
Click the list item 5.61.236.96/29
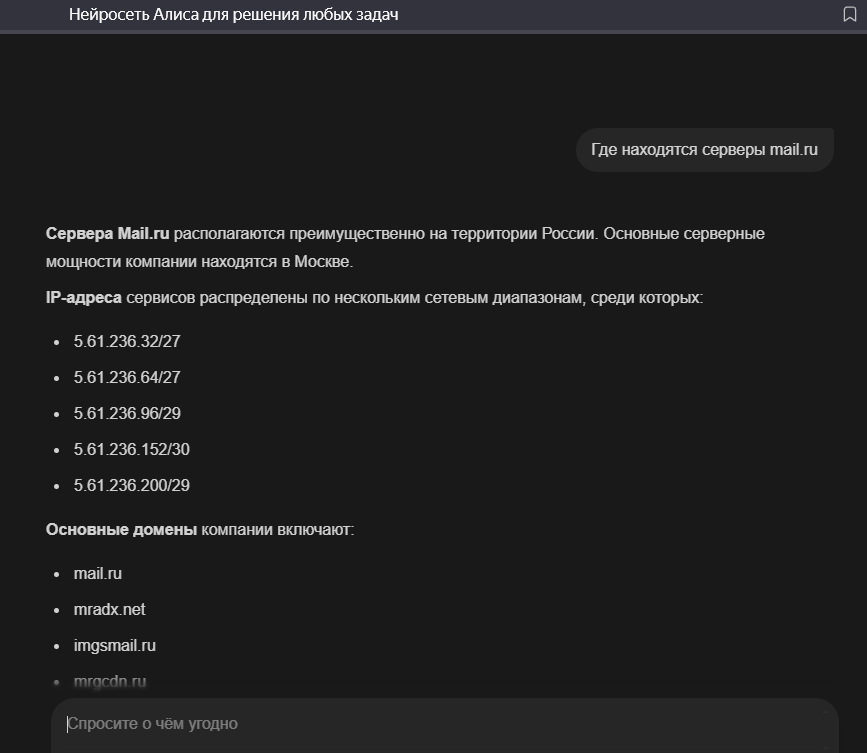(127, 414)
